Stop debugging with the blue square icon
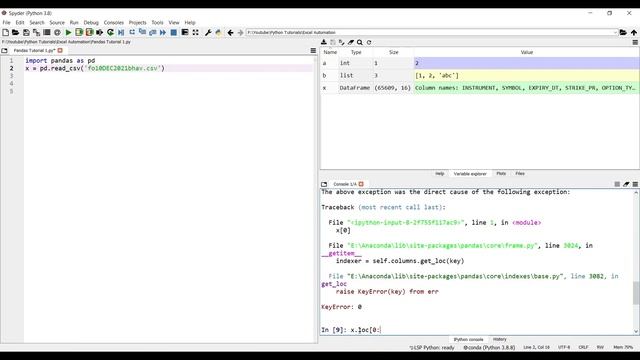This screenshot has width=640, height=360. pos(173,32)
